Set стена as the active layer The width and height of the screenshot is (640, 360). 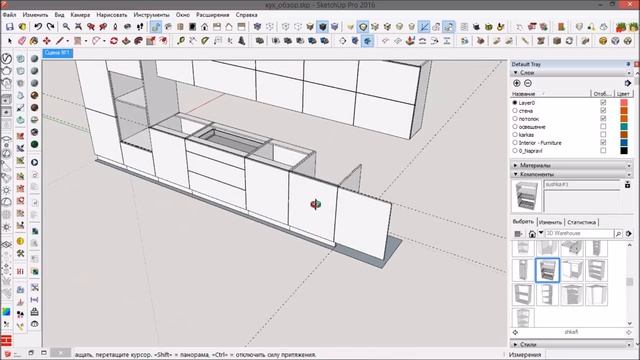[515, 111]
